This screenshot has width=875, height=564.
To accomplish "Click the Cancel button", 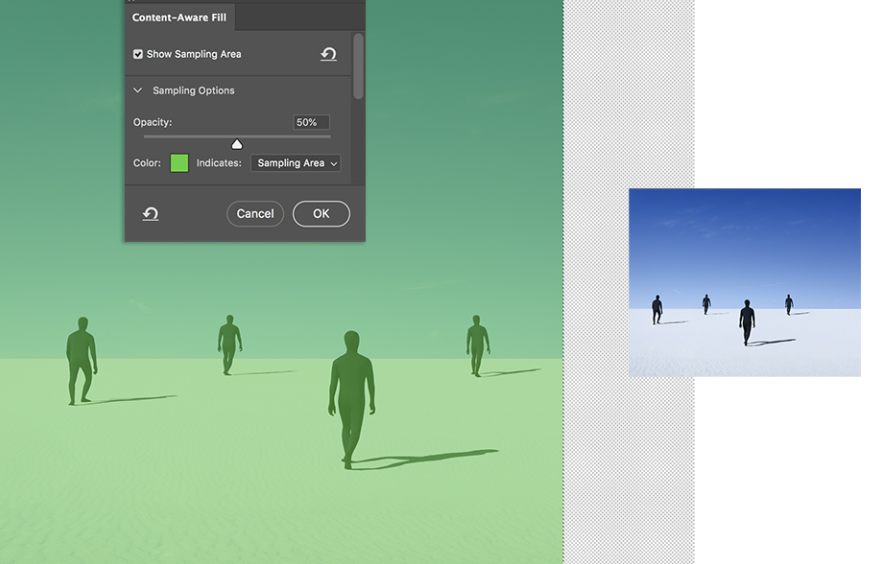I will pyautogui.click(x=255, y=214).
